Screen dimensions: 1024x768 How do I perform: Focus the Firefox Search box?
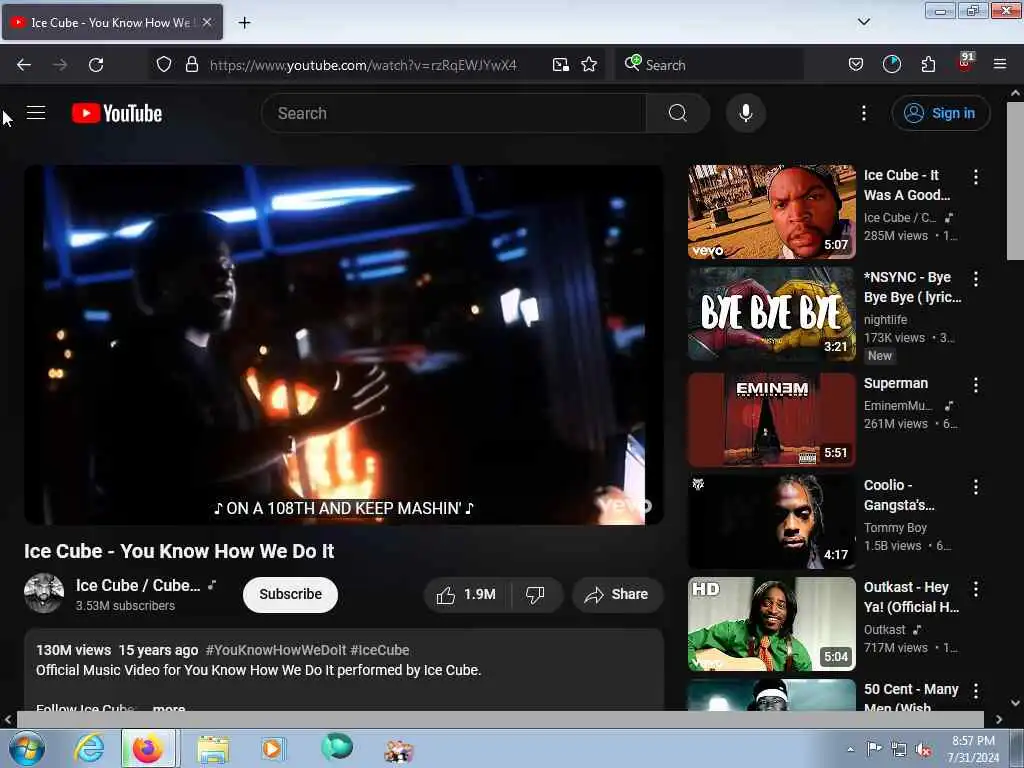point(709,65)
